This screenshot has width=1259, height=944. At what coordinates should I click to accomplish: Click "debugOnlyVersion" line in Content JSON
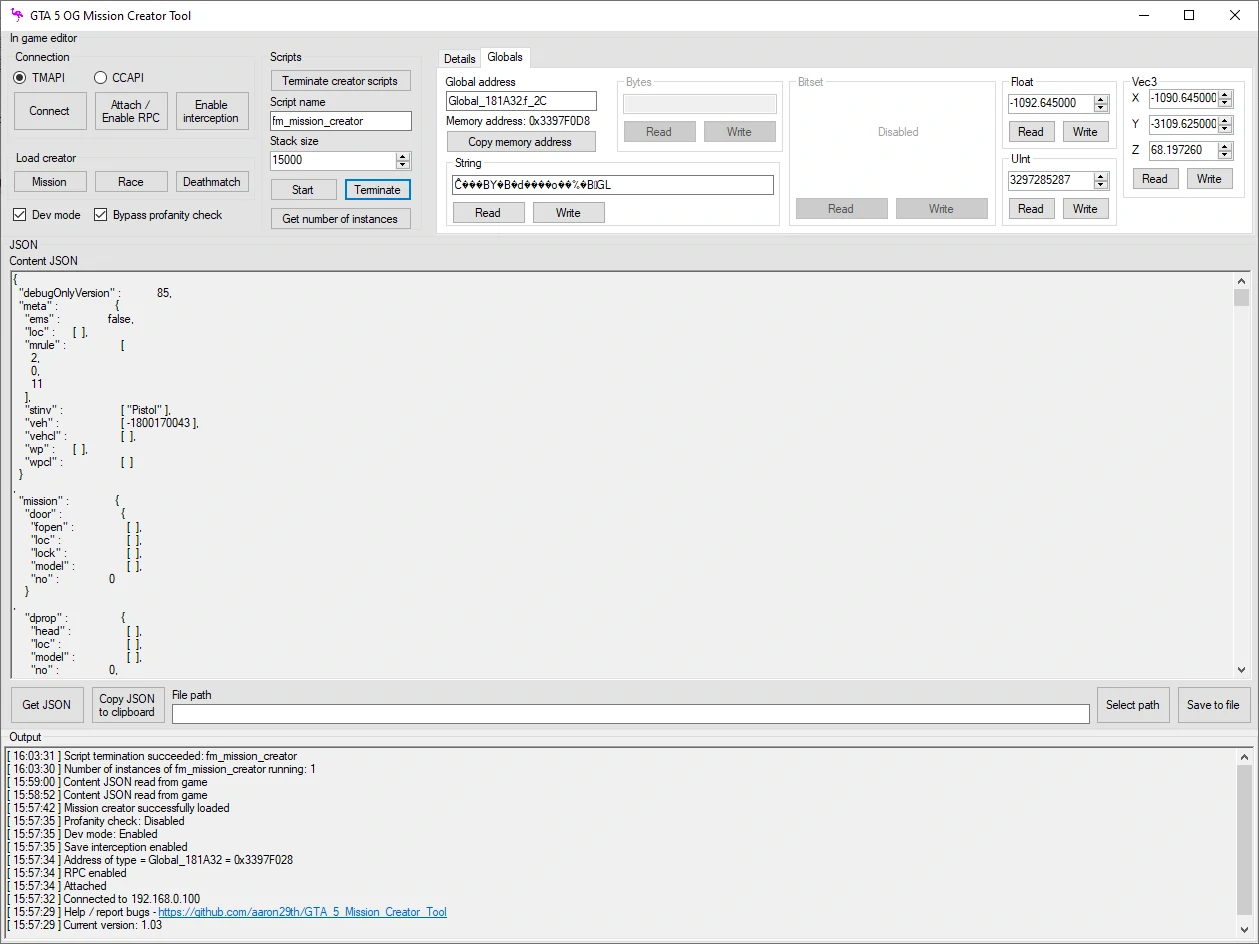coord(95,293)
